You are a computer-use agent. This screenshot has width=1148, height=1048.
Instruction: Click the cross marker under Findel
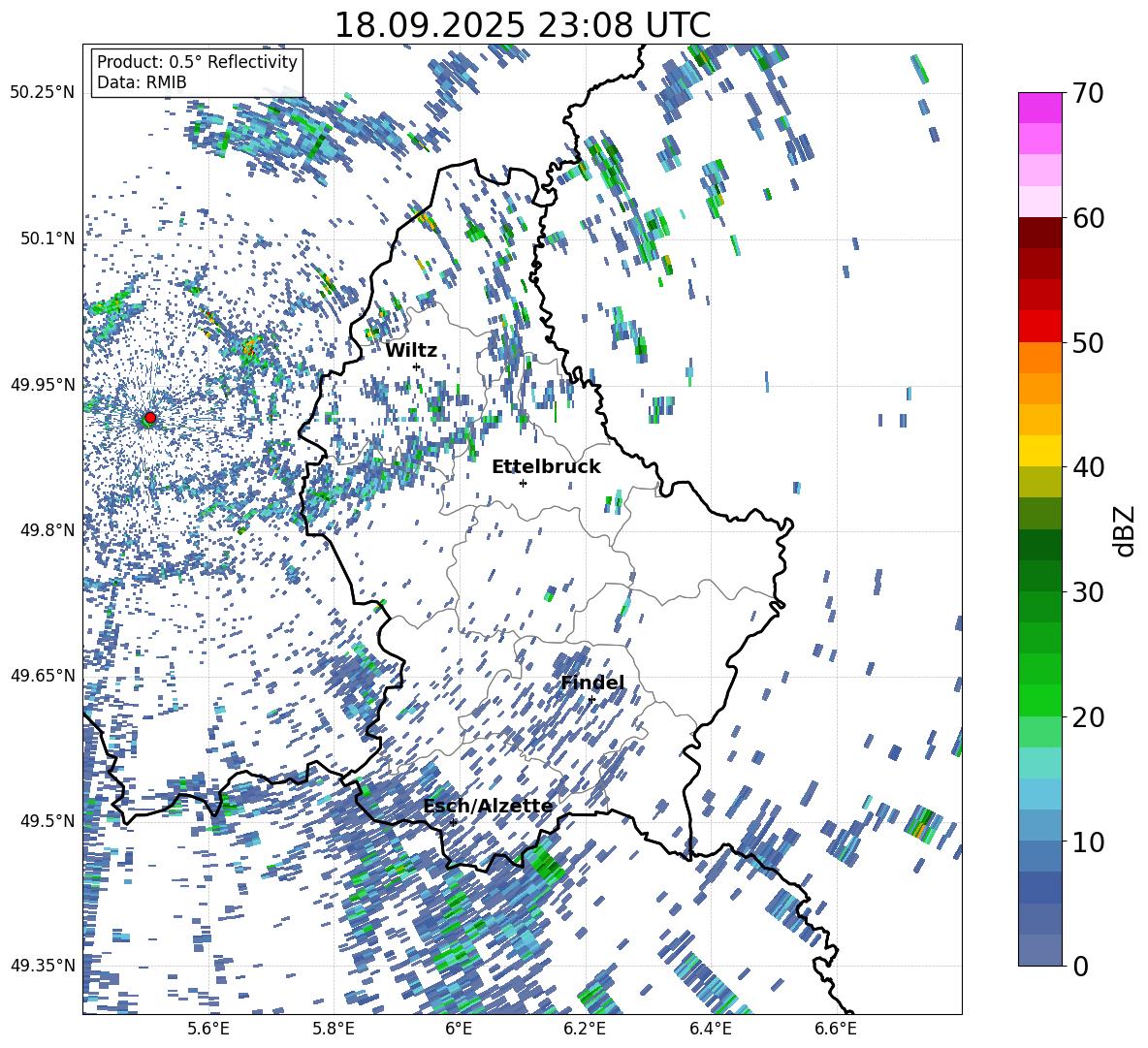click(x=591, y=700)
